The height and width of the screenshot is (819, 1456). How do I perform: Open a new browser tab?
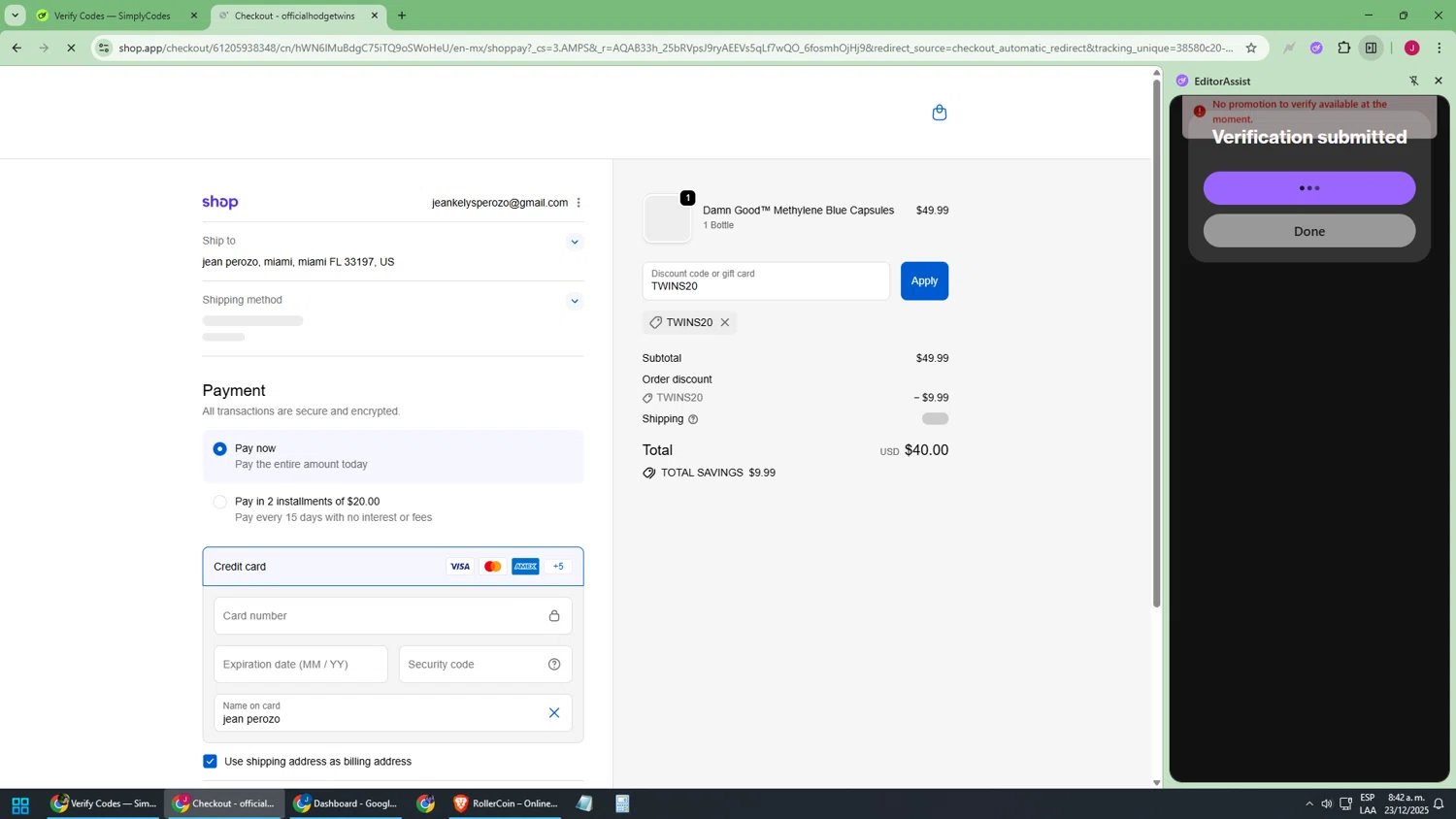point(402,16)
